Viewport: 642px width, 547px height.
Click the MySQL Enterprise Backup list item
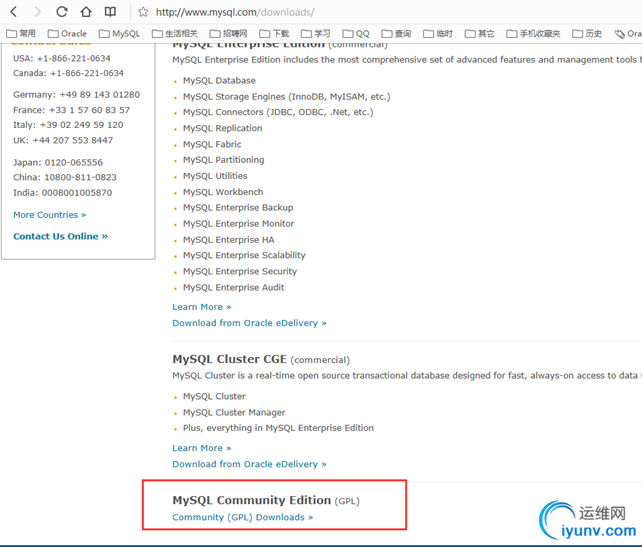(x=238, y=208)
